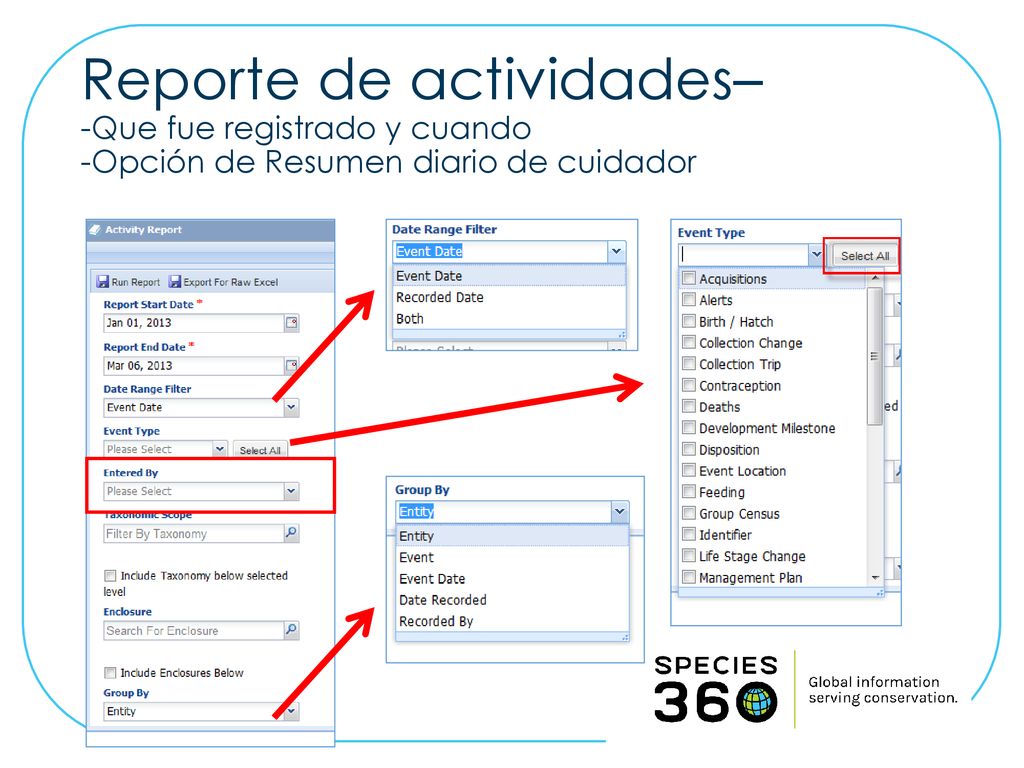Click the Activity Report title icon
Screen dimensions: 1024x768
(x=95, y=230)
